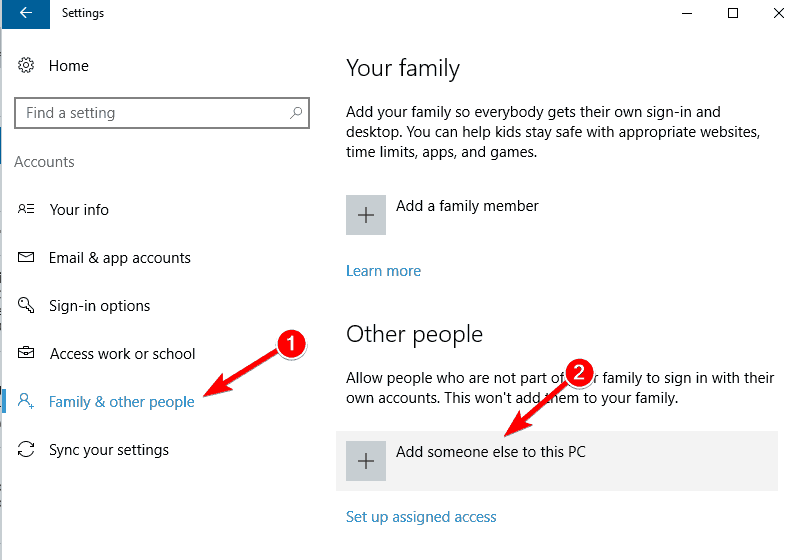Viewport: 802px width, 560px height.
Task: Click the Sync your settings icon
Action: 28,450
